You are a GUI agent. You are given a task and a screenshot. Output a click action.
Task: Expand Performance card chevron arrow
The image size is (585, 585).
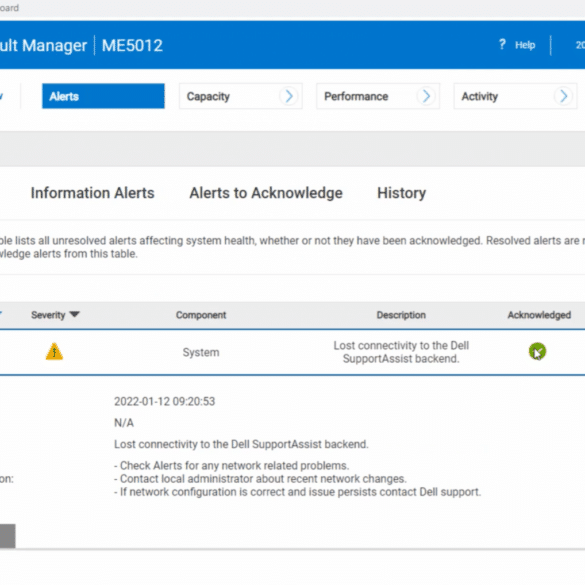point(426,96)
